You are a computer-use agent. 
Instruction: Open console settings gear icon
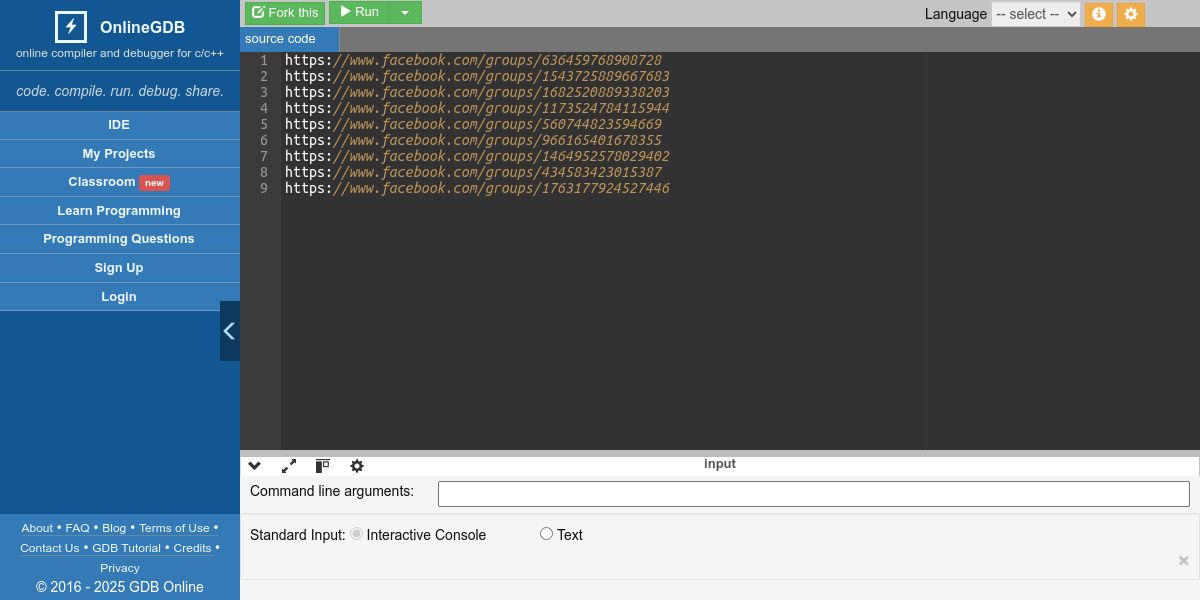(357, 466)
